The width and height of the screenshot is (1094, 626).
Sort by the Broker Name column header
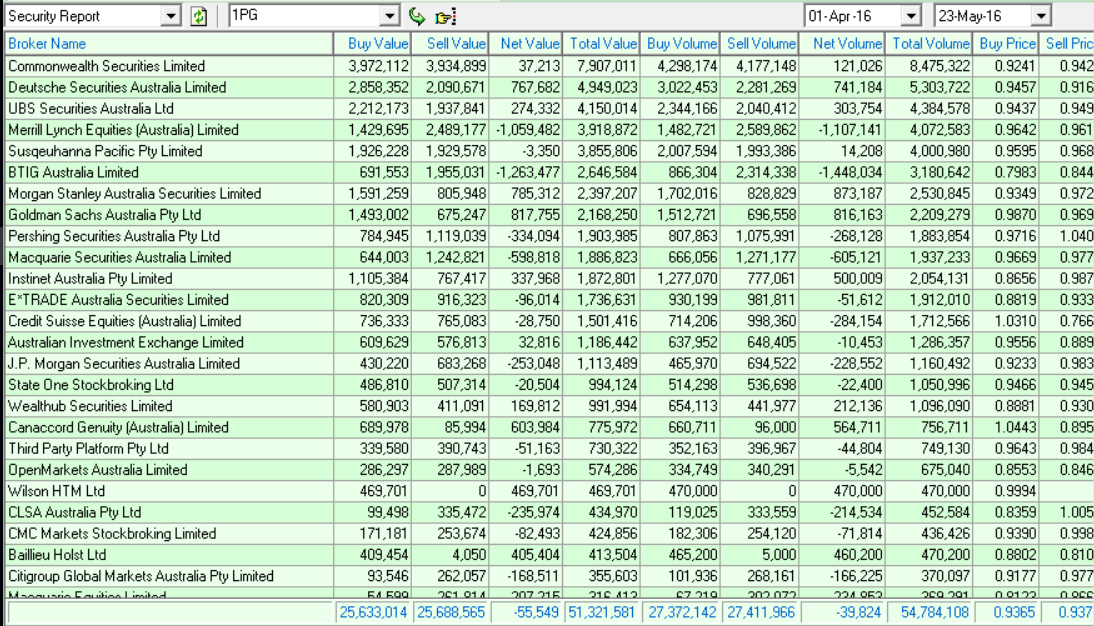[x=169, y=44]
